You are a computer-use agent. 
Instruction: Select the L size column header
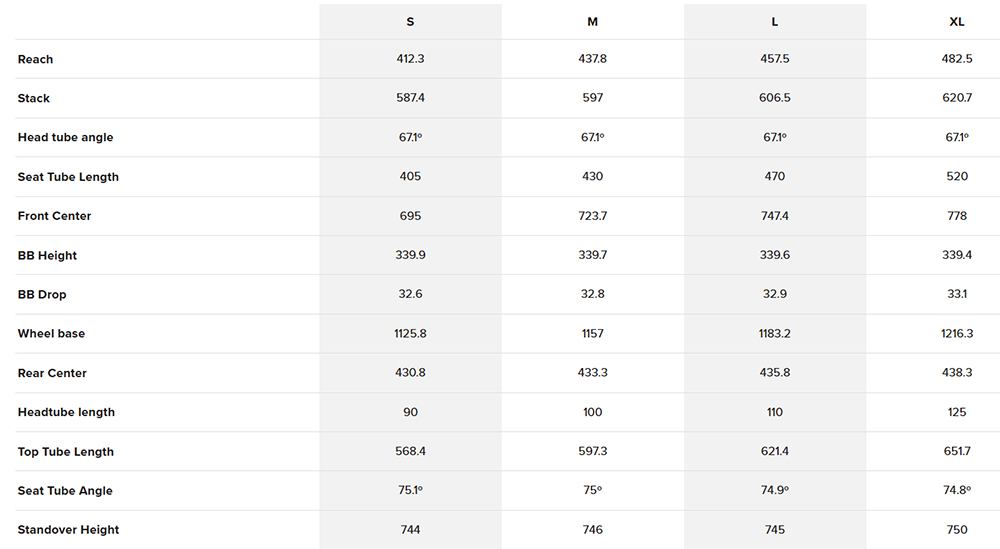775,22
